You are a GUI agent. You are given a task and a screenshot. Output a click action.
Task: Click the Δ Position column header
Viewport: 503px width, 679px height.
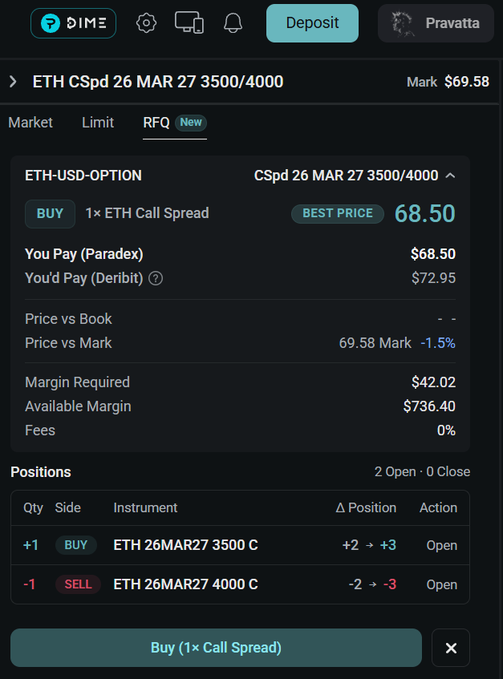point(366,508)
